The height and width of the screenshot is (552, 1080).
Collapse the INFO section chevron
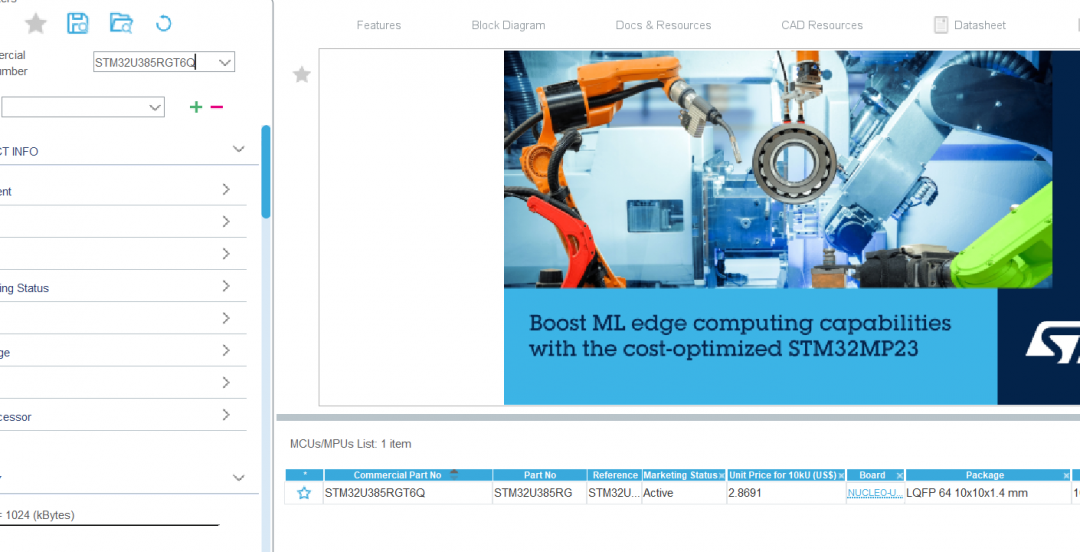pos(238,149)
